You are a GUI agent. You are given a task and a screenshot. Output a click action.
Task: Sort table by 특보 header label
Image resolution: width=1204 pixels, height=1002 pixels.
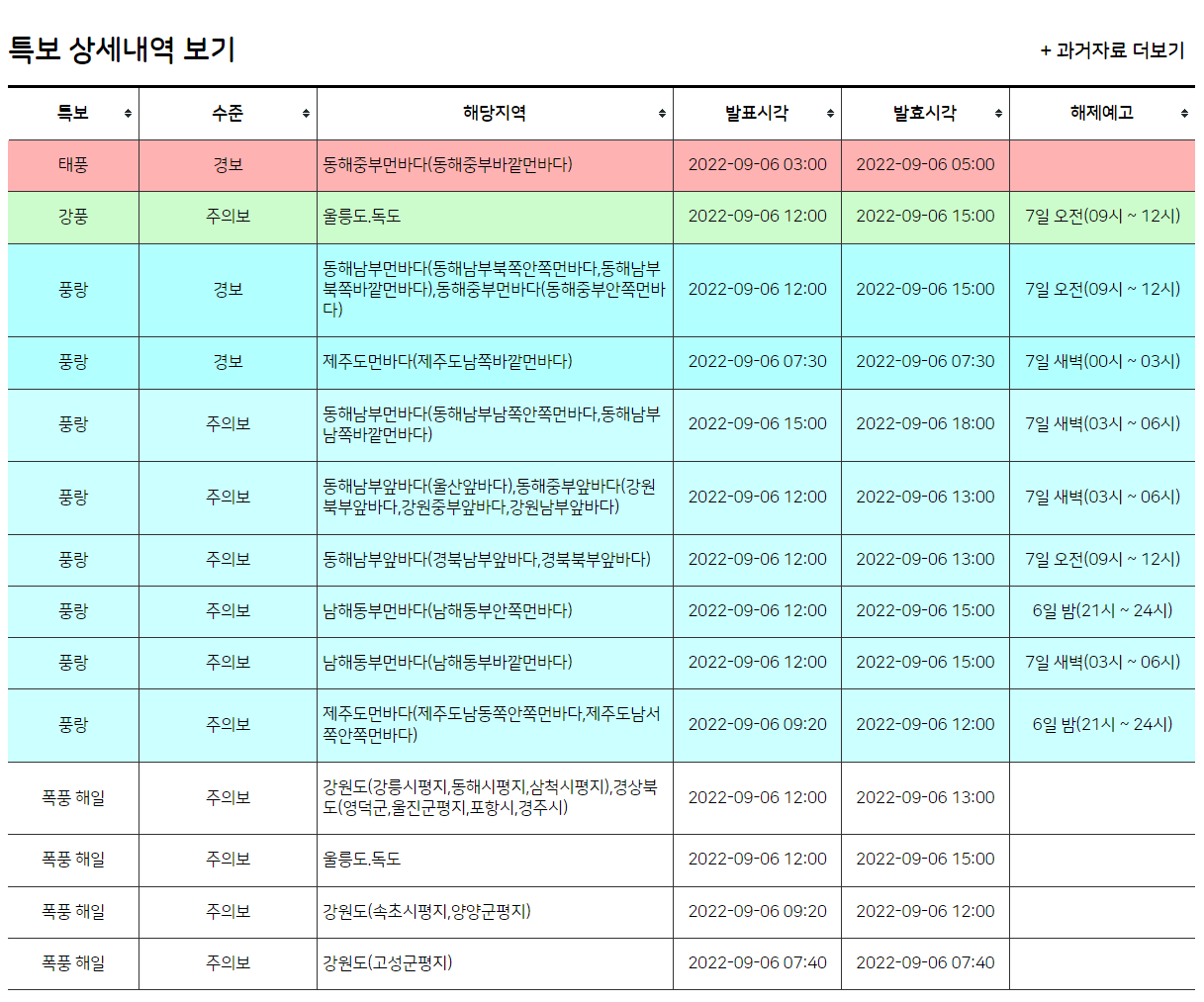point(73,113)
